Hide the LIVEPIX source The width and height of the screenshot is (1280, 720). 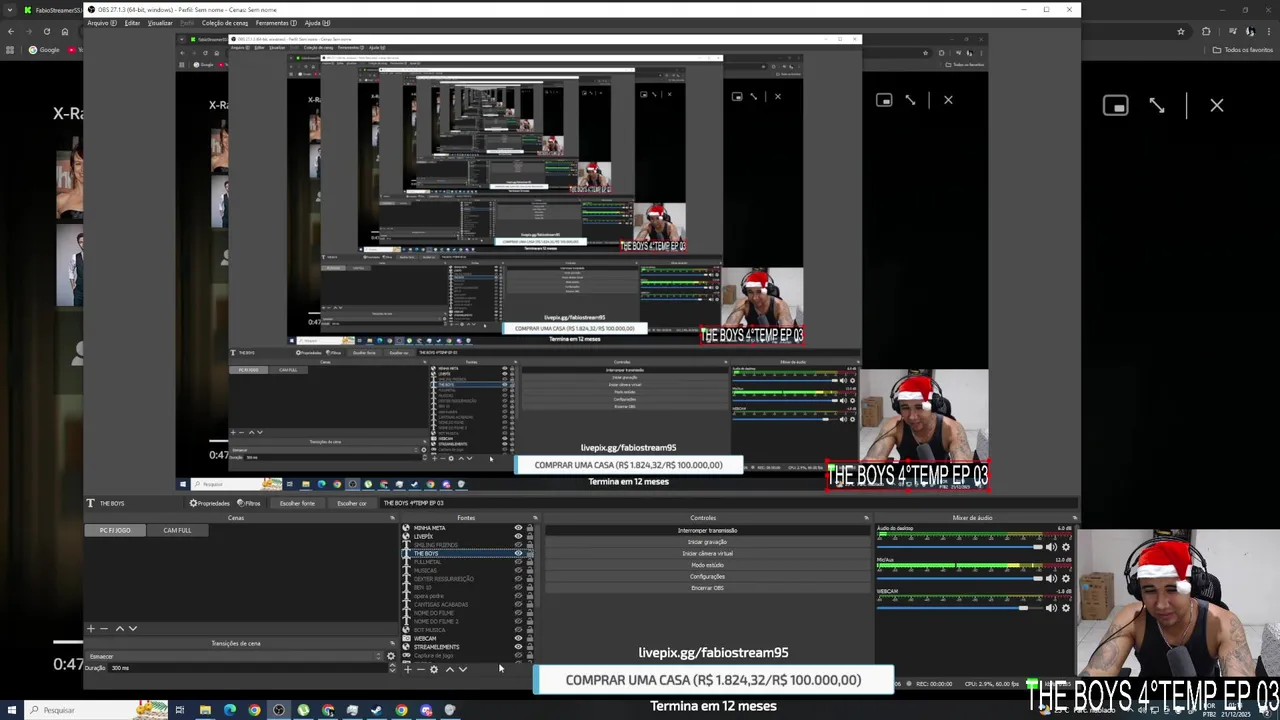(518, 536)
